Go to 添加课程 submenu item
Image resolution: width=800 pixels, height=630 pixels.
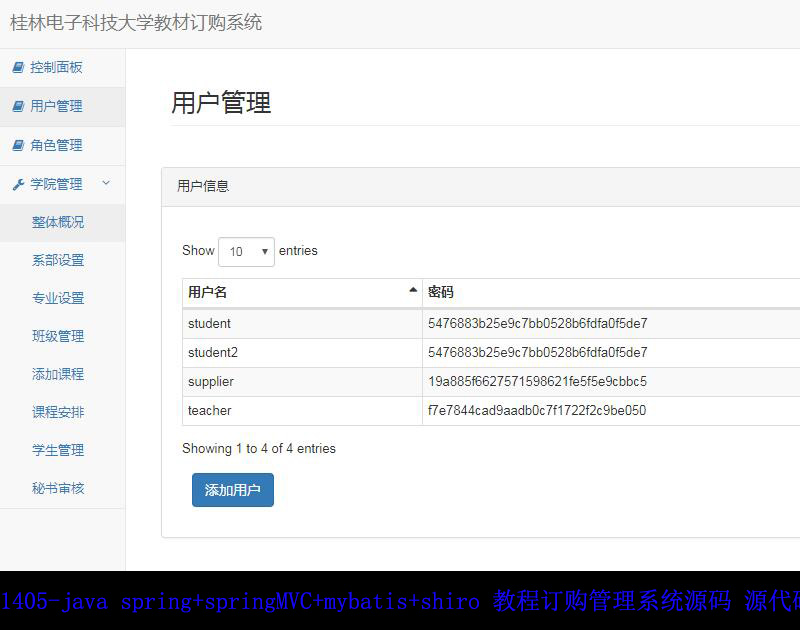point(58,374)
